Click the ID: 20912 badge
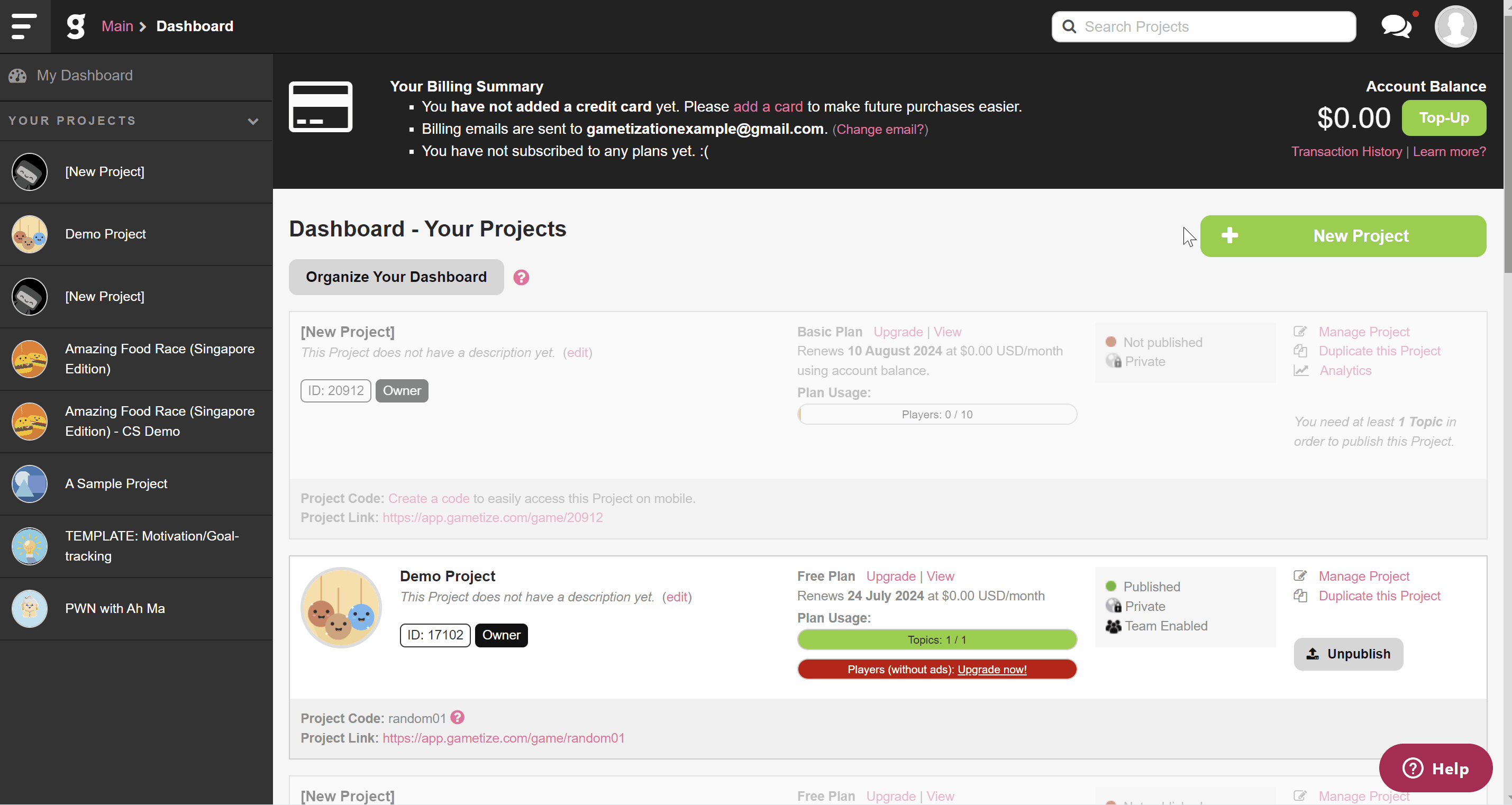Screen dimensions: 1512x805 pyautogui.click(x=335, y=391)
